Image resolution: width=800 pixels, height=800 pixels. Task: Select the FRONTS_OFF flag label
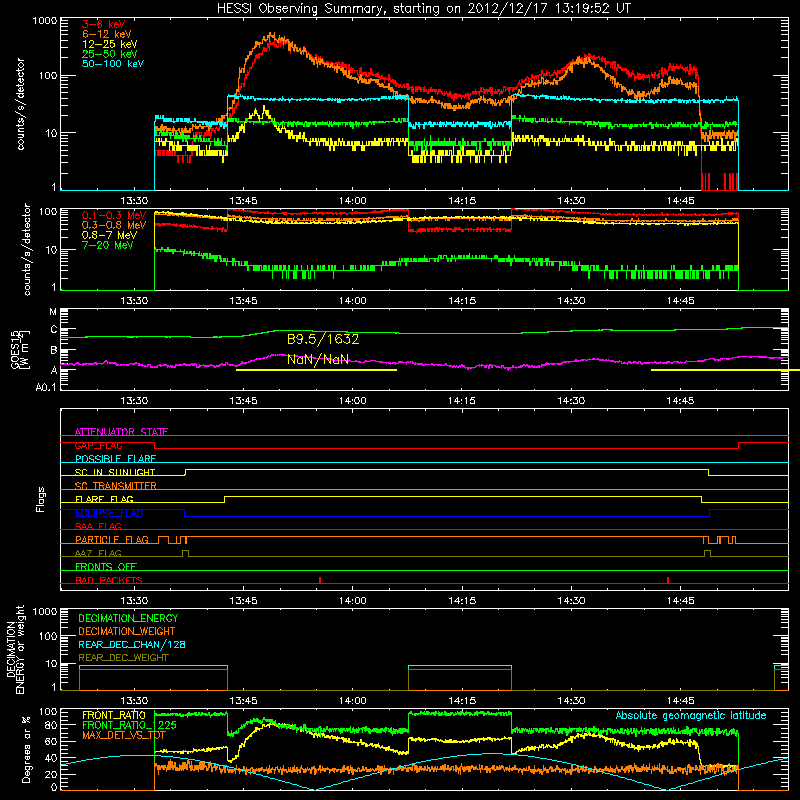coord(106,567)
